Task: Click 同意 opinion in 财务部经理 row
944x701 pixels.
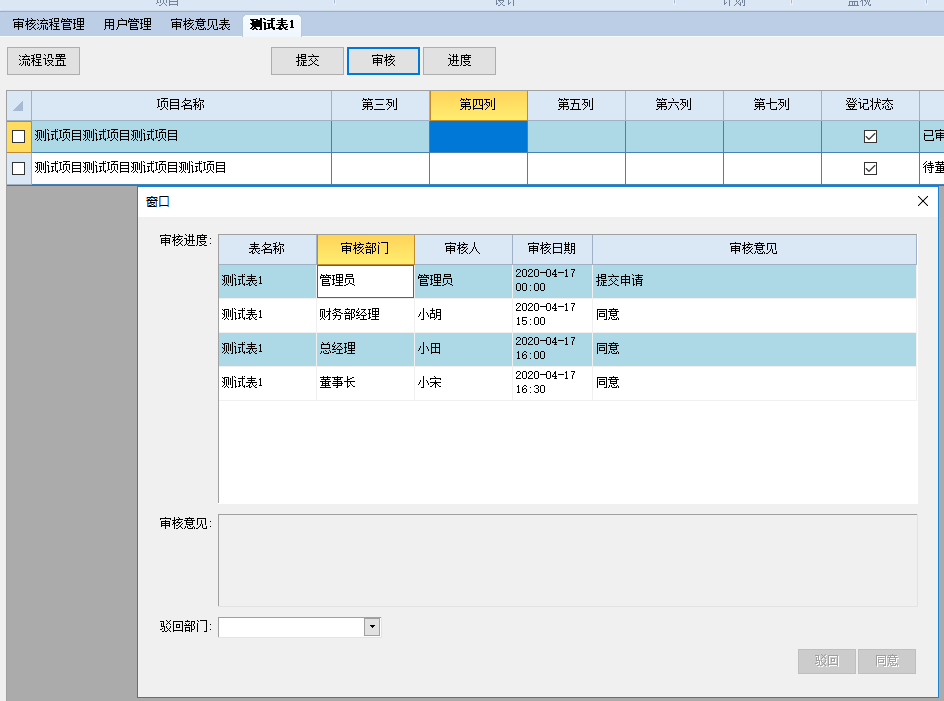Action: pyautogui.click(x=754, y=315)
